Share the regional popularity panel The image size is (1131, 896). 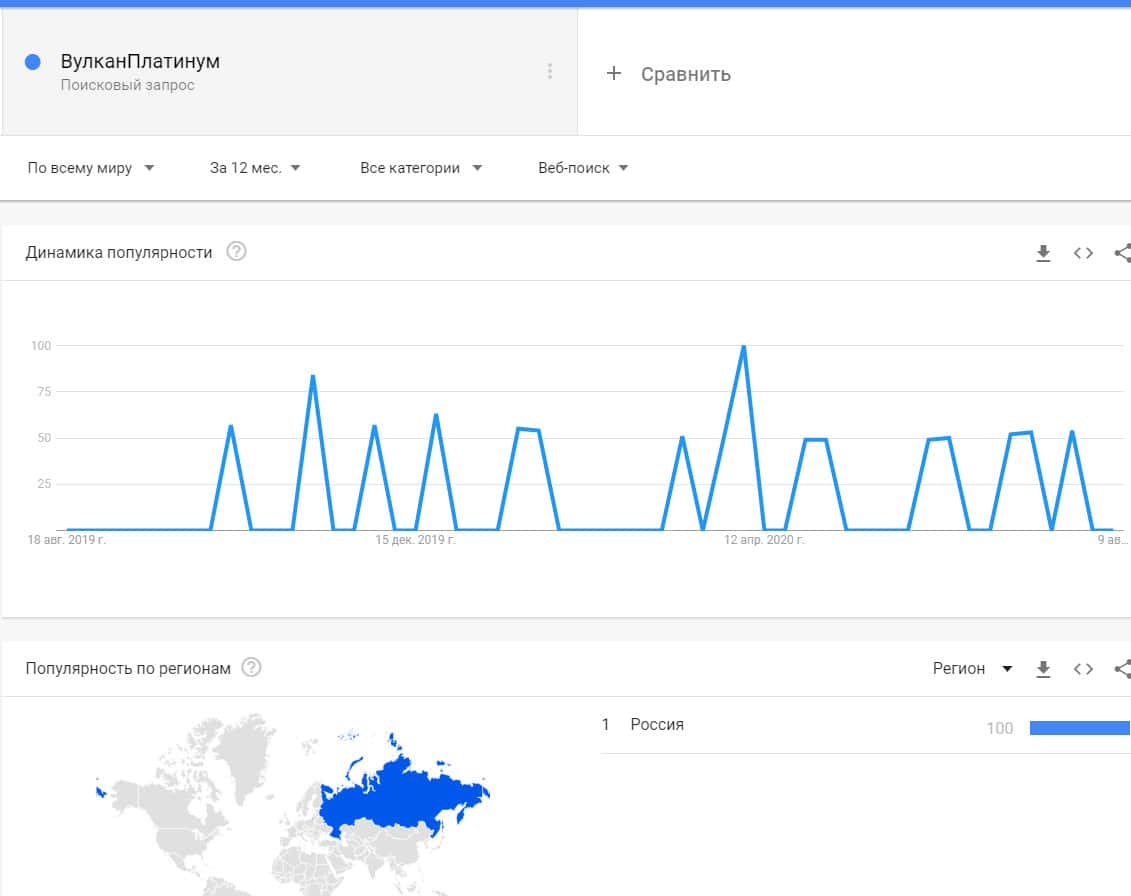(x=1122, y=669)
